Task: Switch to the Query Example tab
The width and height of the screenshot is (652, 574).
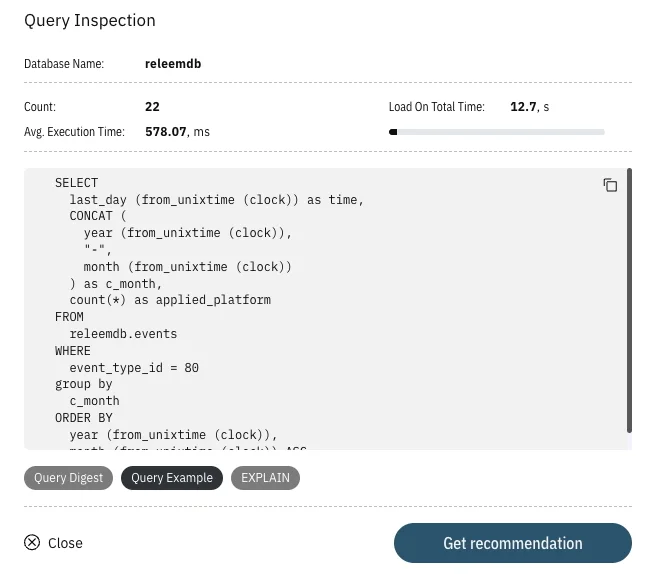Action: (x=172, y=478)
